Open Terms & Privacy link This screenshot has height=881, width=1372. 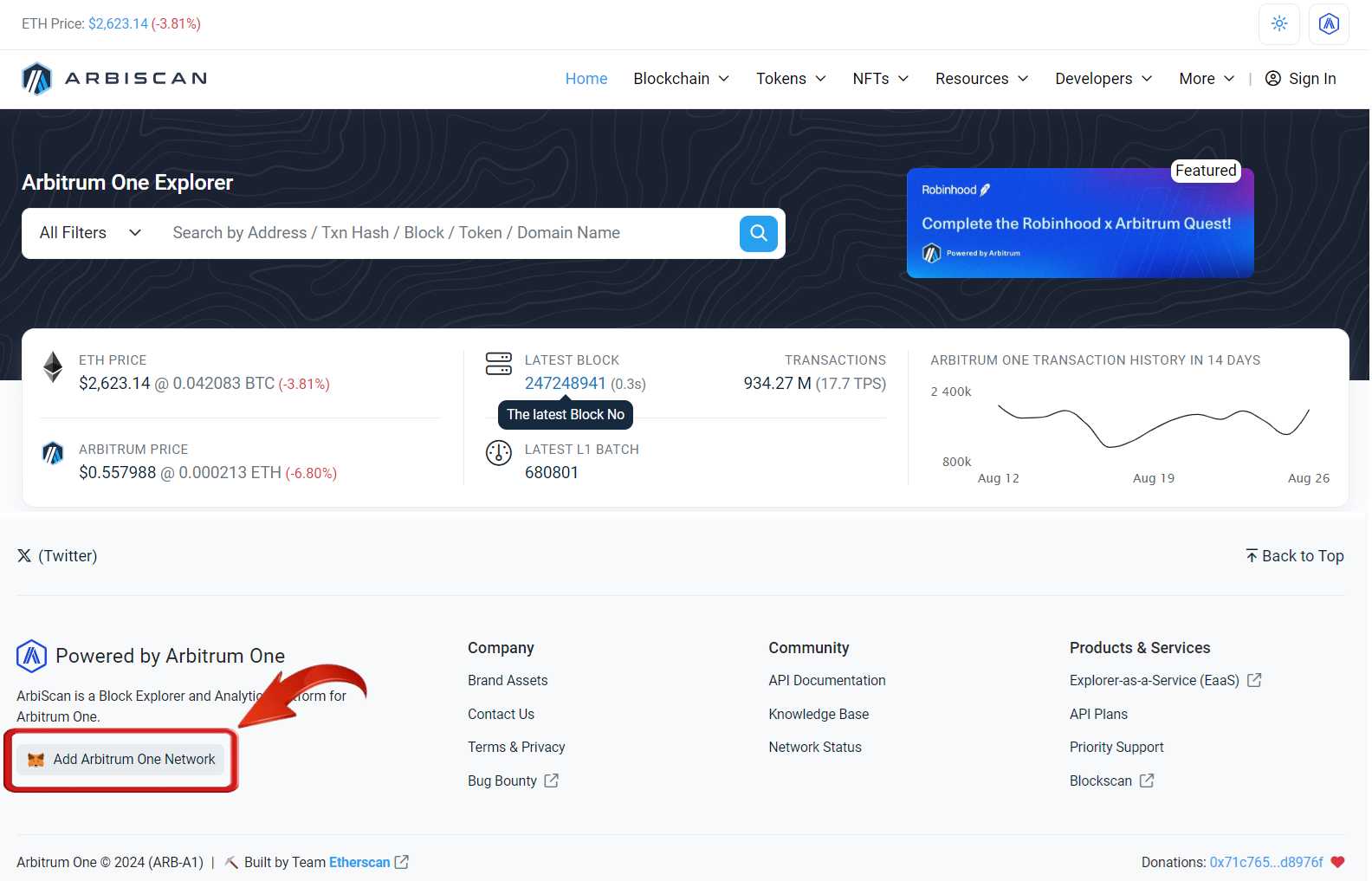[516, 748]
